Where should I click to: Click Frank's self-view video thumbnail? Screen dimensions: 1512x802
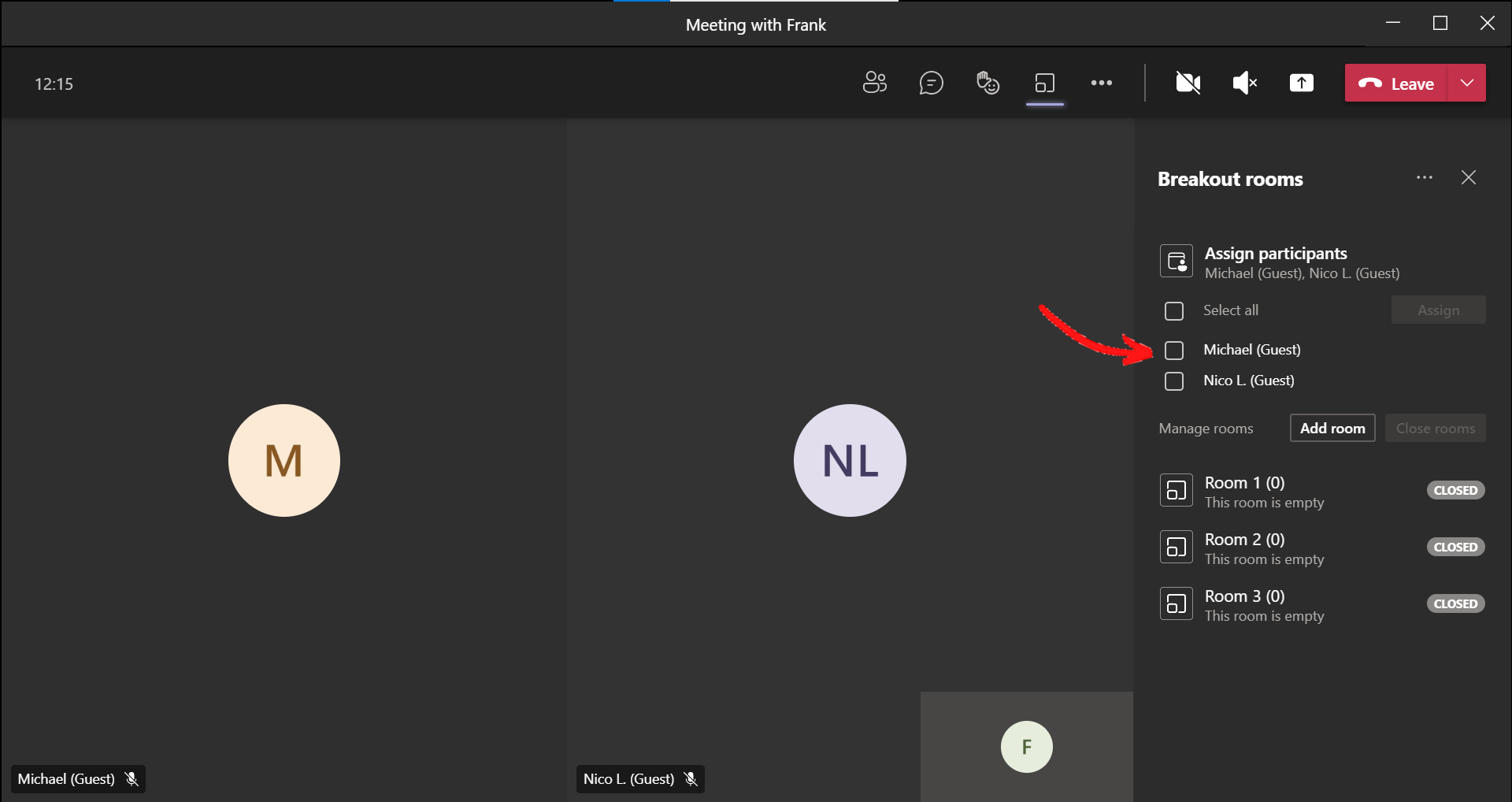pyautogui.click(x=1026, y=746)
